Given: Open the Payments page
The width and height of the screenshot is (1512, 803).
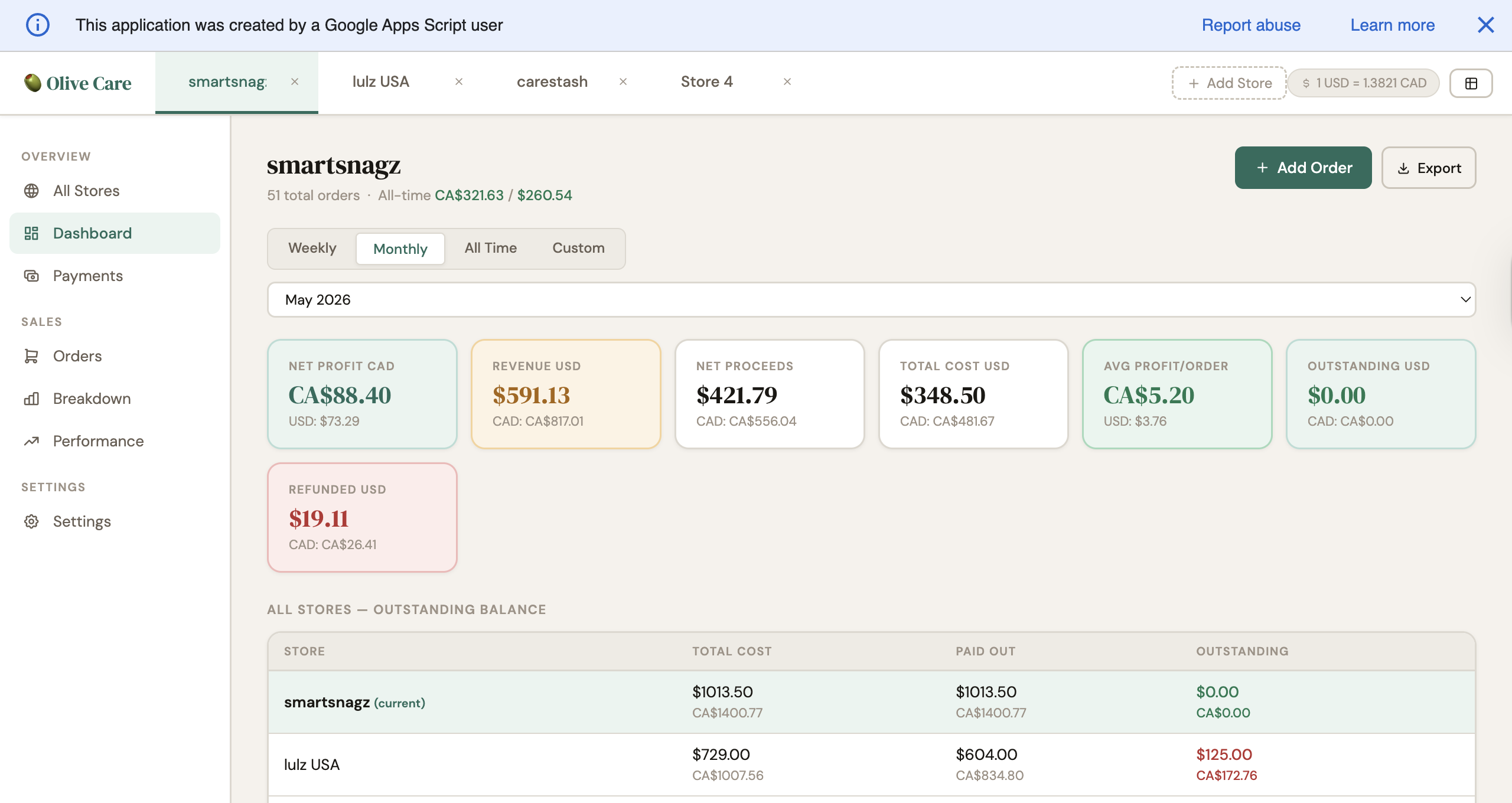Looking at the screenshot, I should (115, 276).
